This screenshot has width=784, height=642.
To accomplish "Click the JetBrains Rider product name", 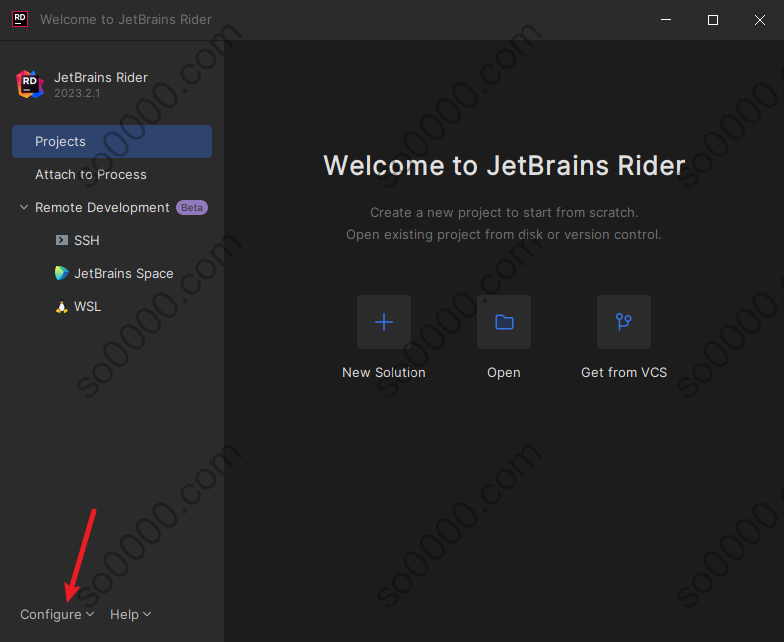I will coord(101,78).
